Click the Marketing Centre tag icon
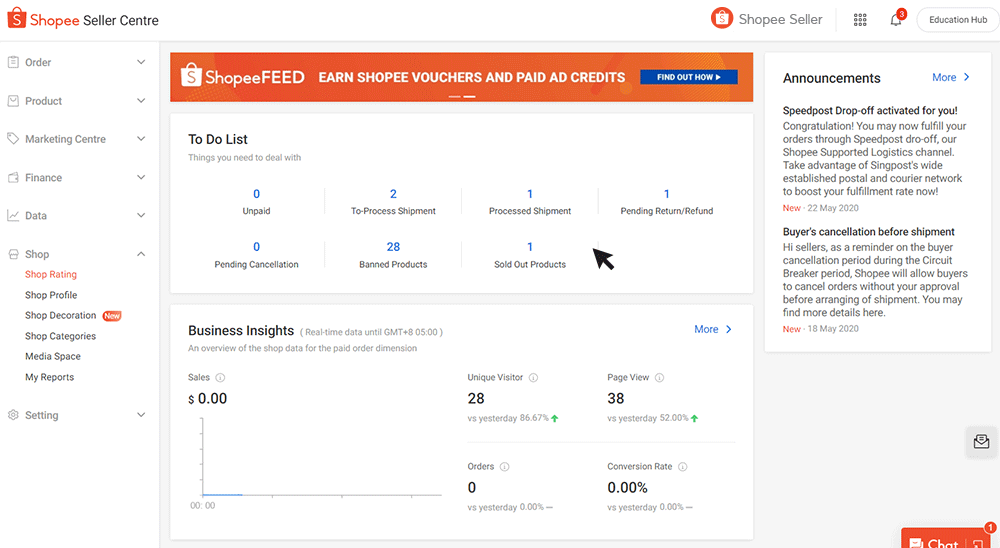 [13, 138]
